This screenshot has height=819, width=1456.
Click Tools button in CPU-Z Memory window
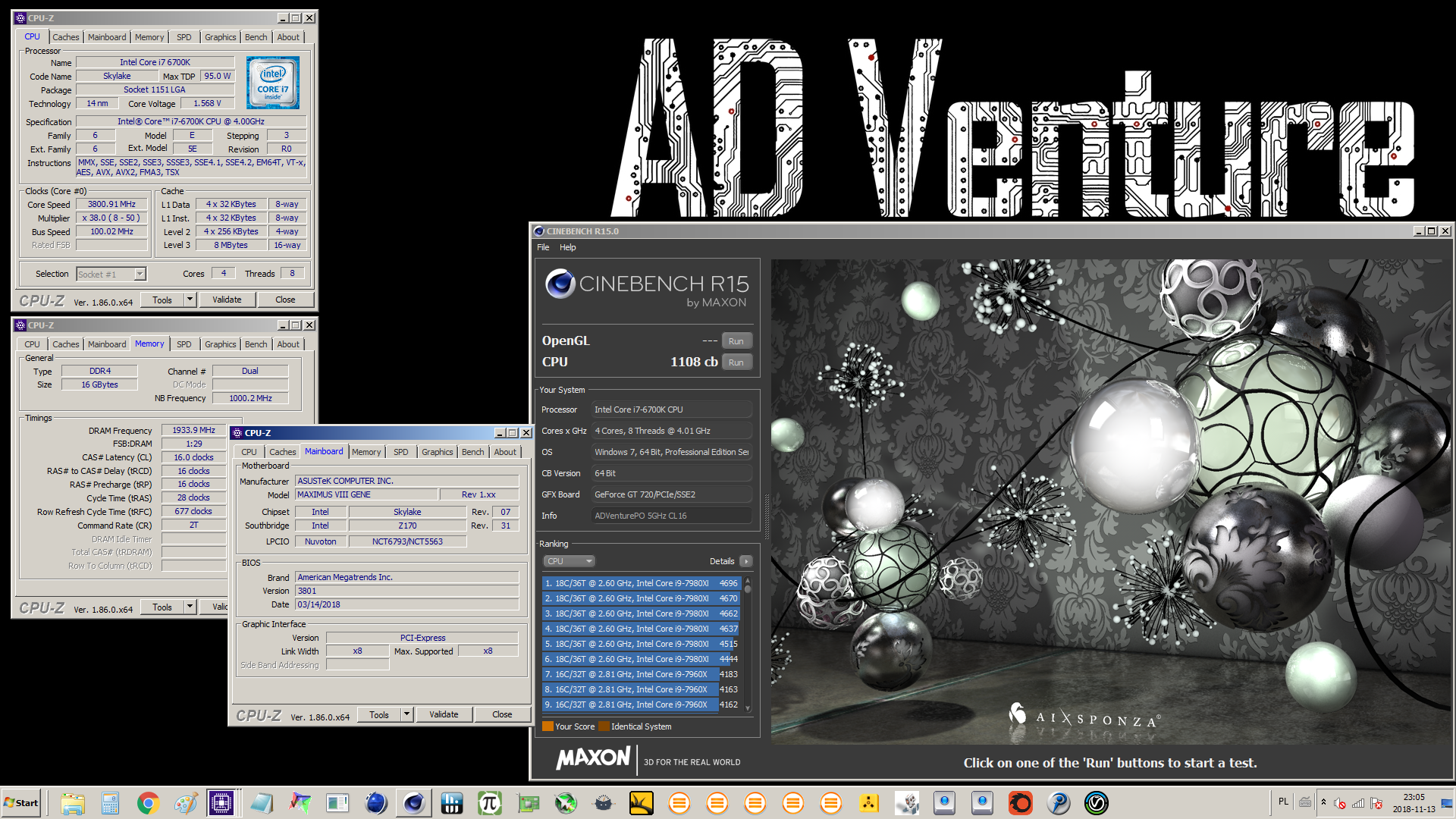(162, 607)
